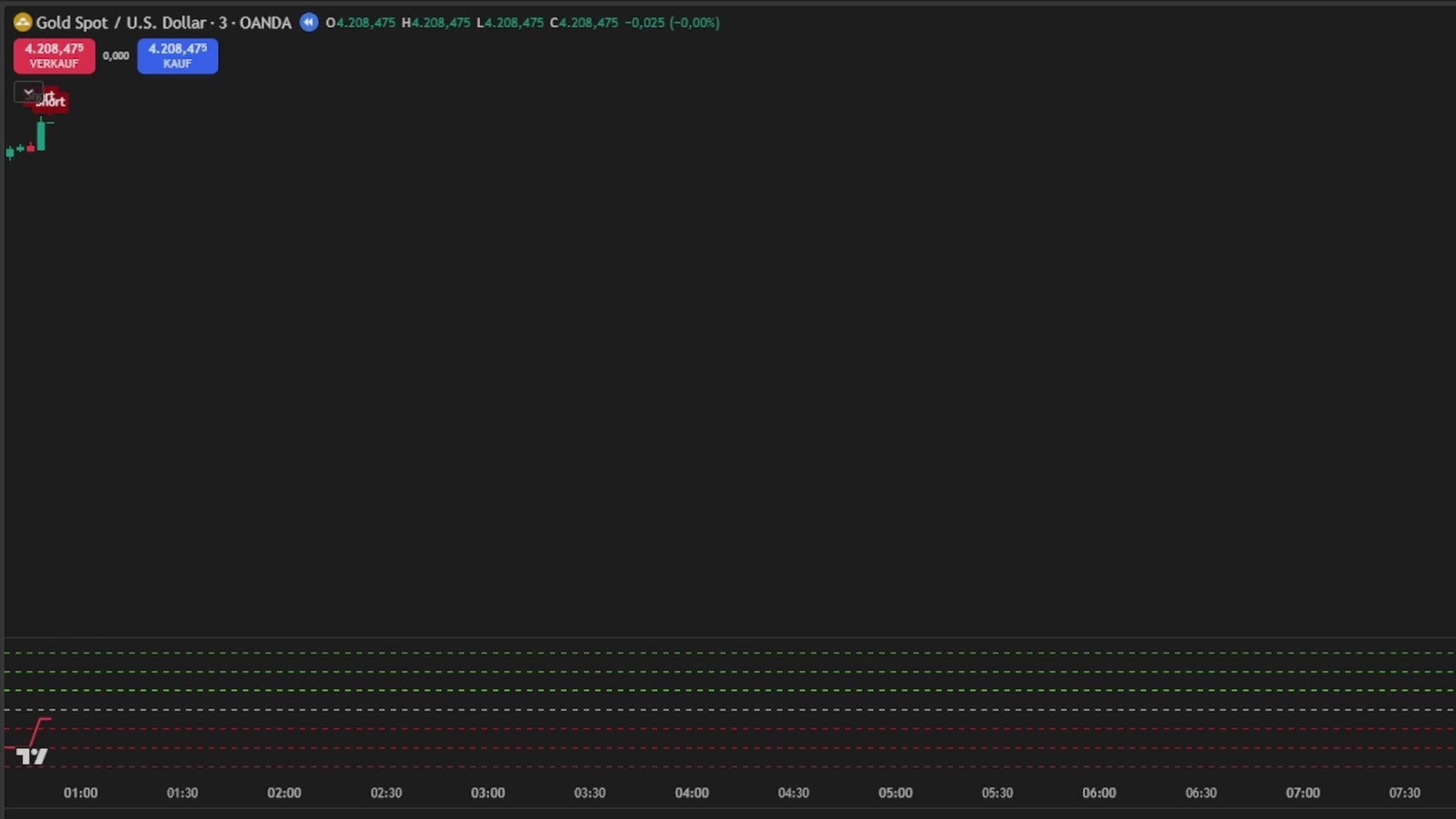1456x819 pixels.
Task: Click the 05:30 time axis label
Action: 997,792
